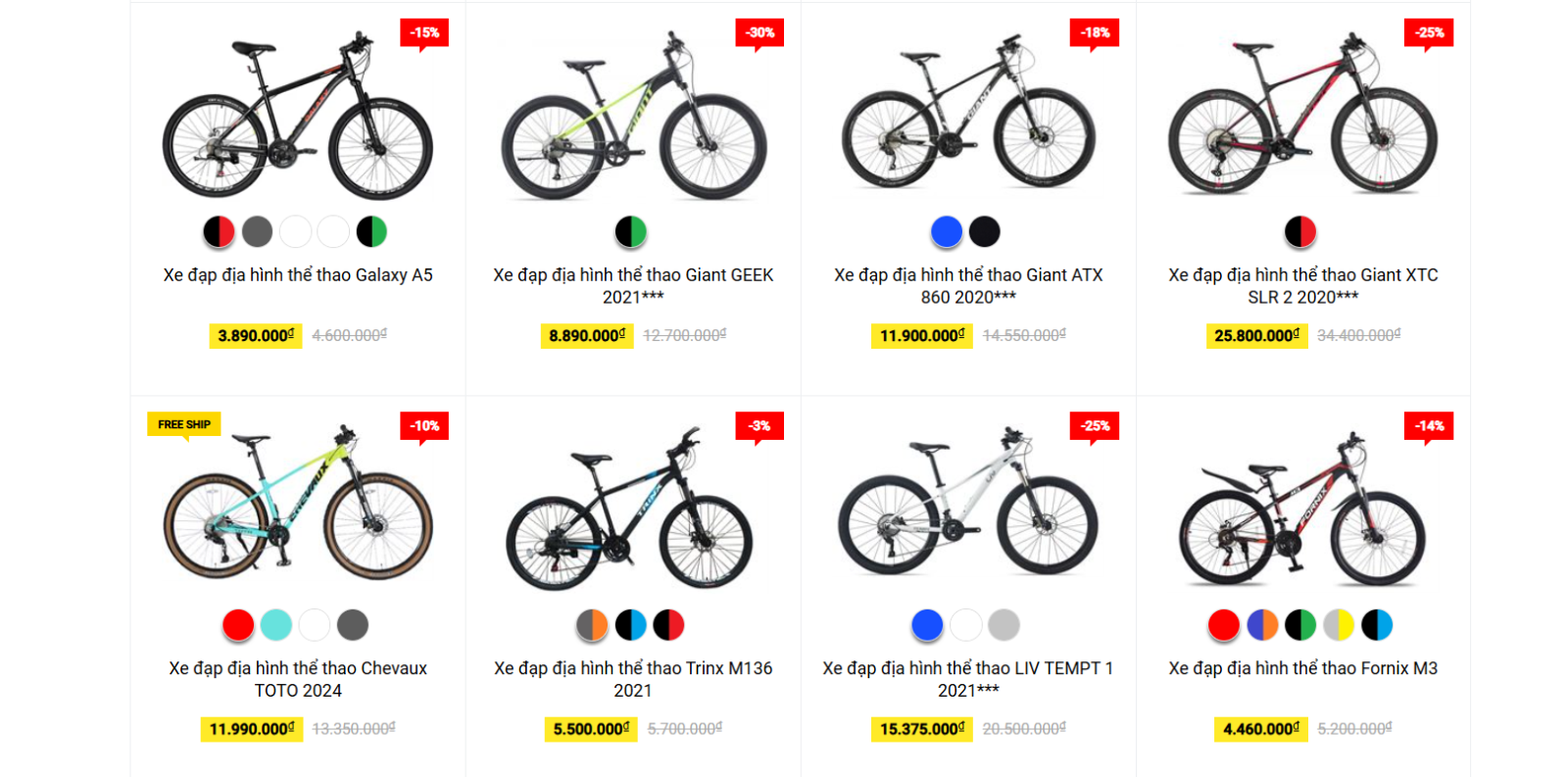Pick blue color option for Giant ATX 860

pyautogui.click(x=947, y=232)
